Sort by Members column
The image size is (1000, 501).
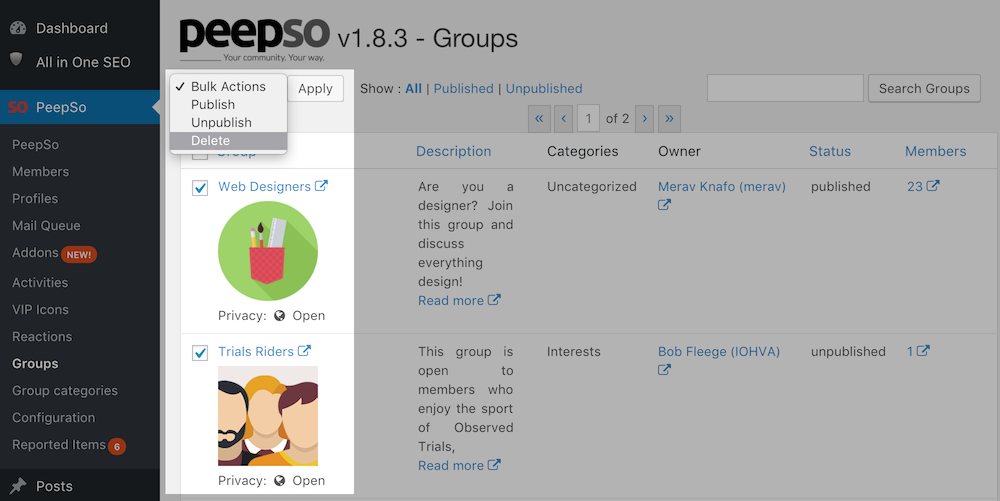(936, 151)
